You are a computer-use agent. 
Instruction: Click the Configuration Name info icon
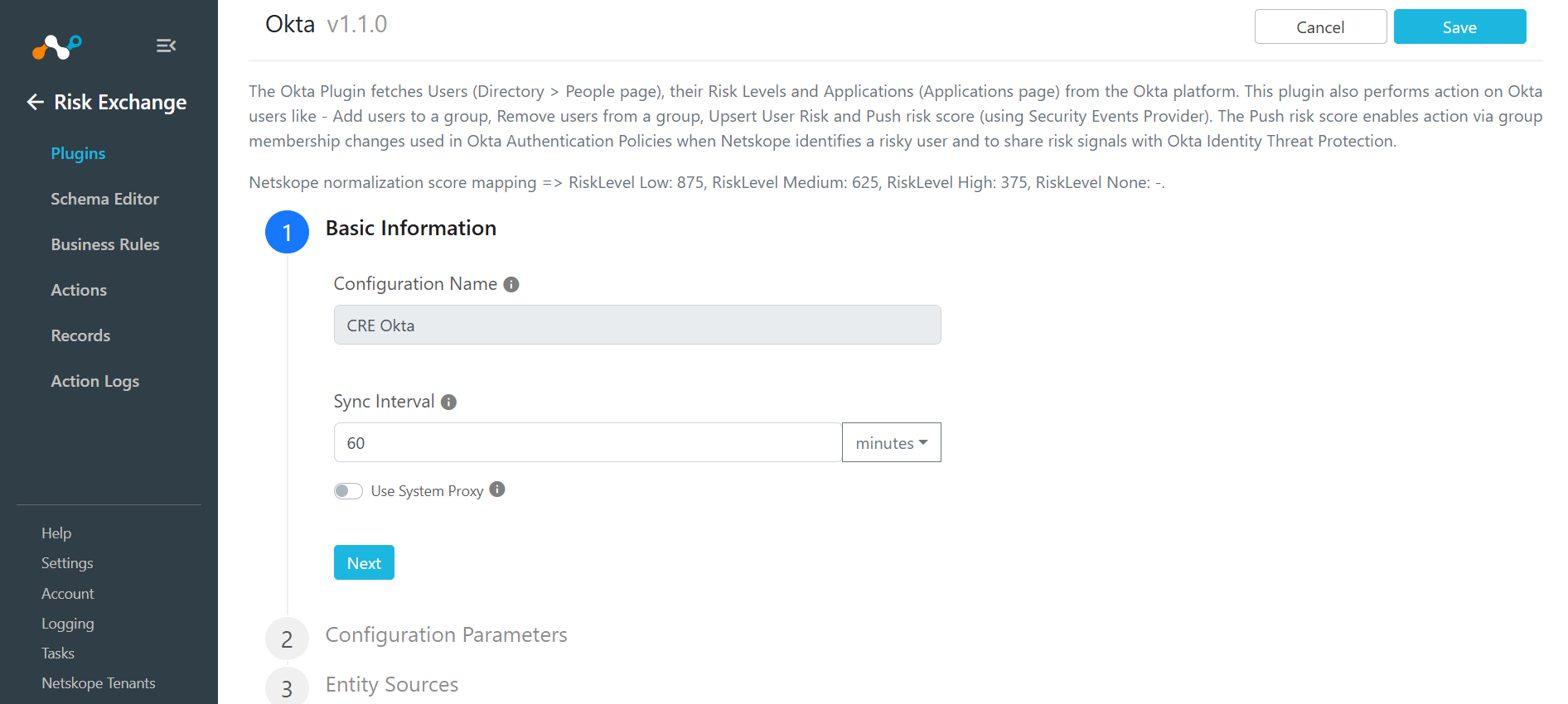(511, 284)
